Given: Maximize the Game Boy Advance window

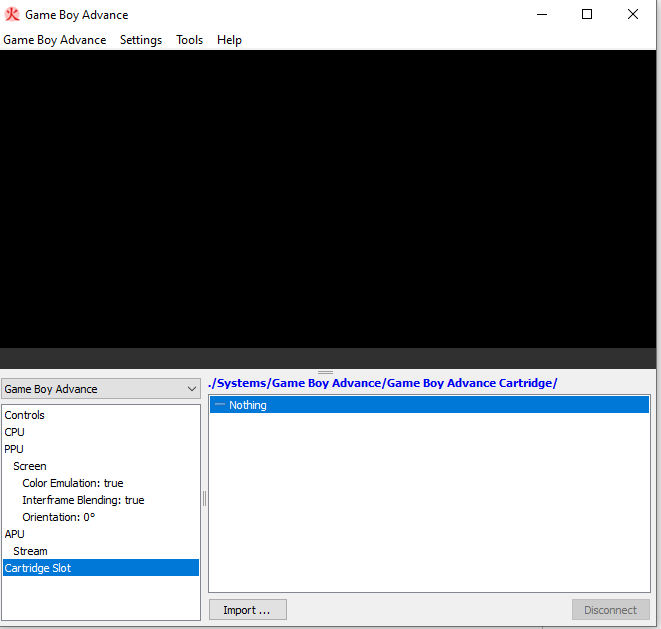Looking at the screenshot, I should (x=587, y=14).
